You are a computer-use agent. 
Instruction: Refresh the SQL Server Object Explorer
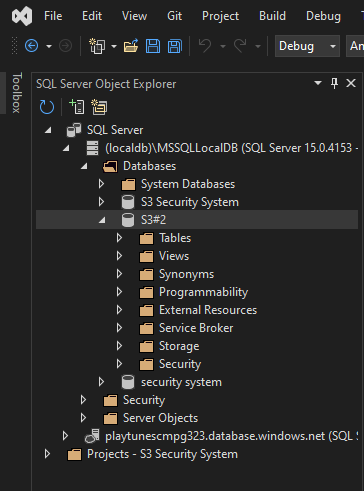47,107
